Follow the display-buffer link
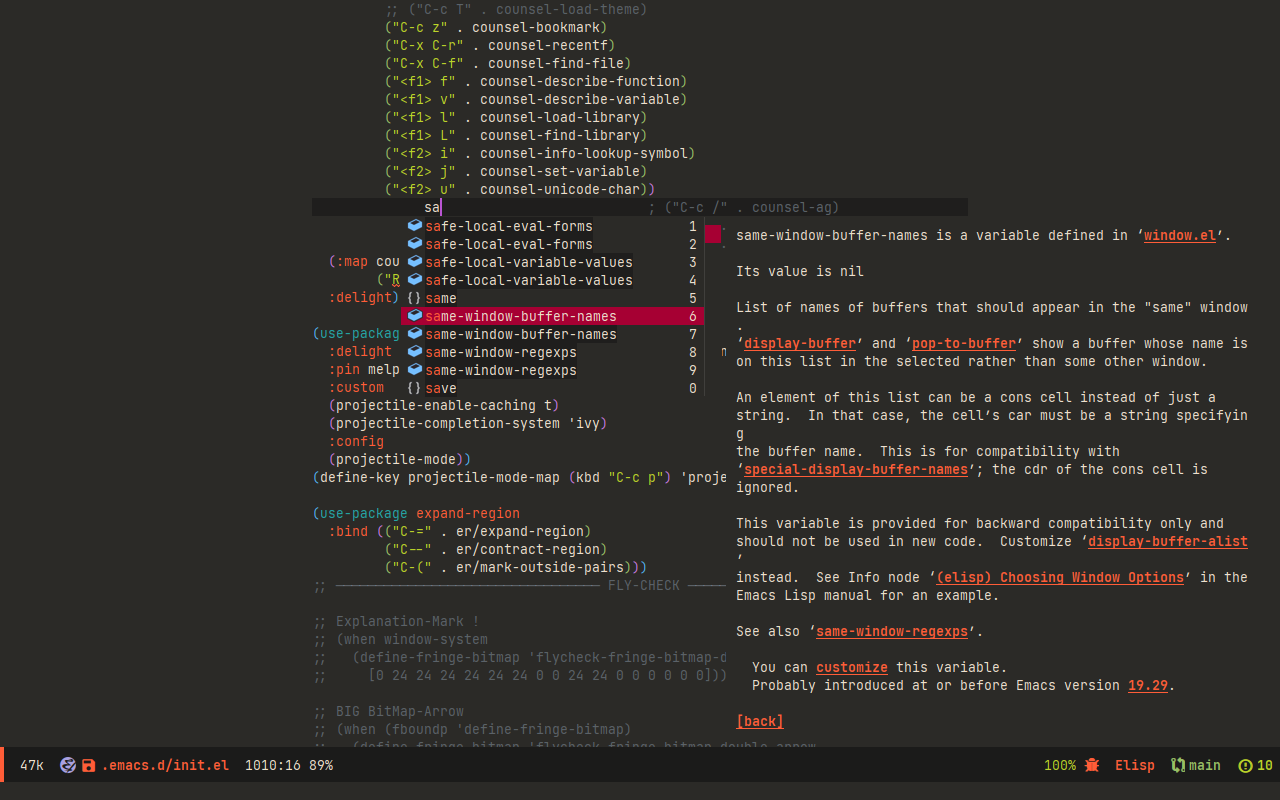The height and width of the screenshot is (800, 1280). click(800, 343)
